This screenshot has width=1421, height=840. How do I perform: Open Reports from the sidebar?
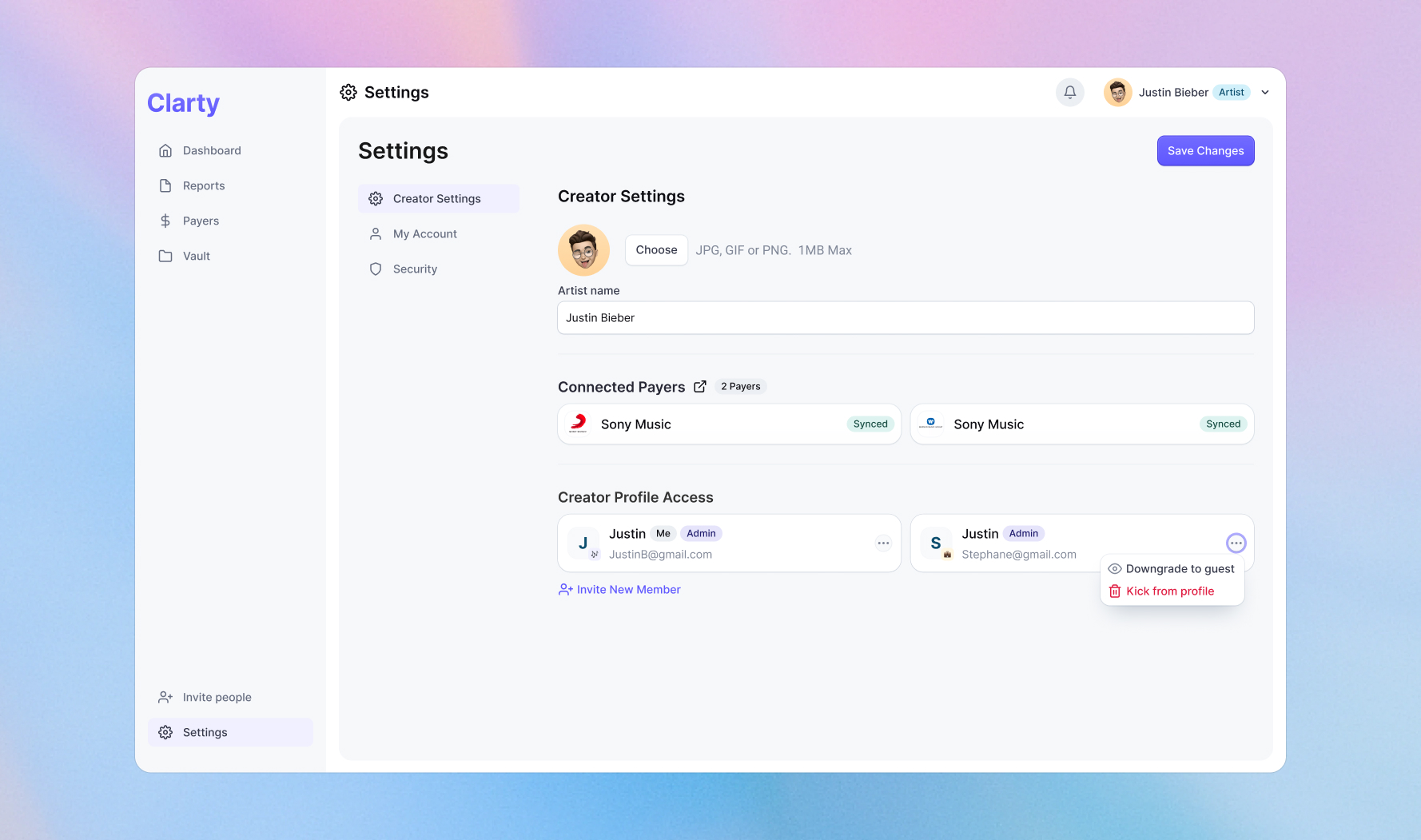click(203, 185)
